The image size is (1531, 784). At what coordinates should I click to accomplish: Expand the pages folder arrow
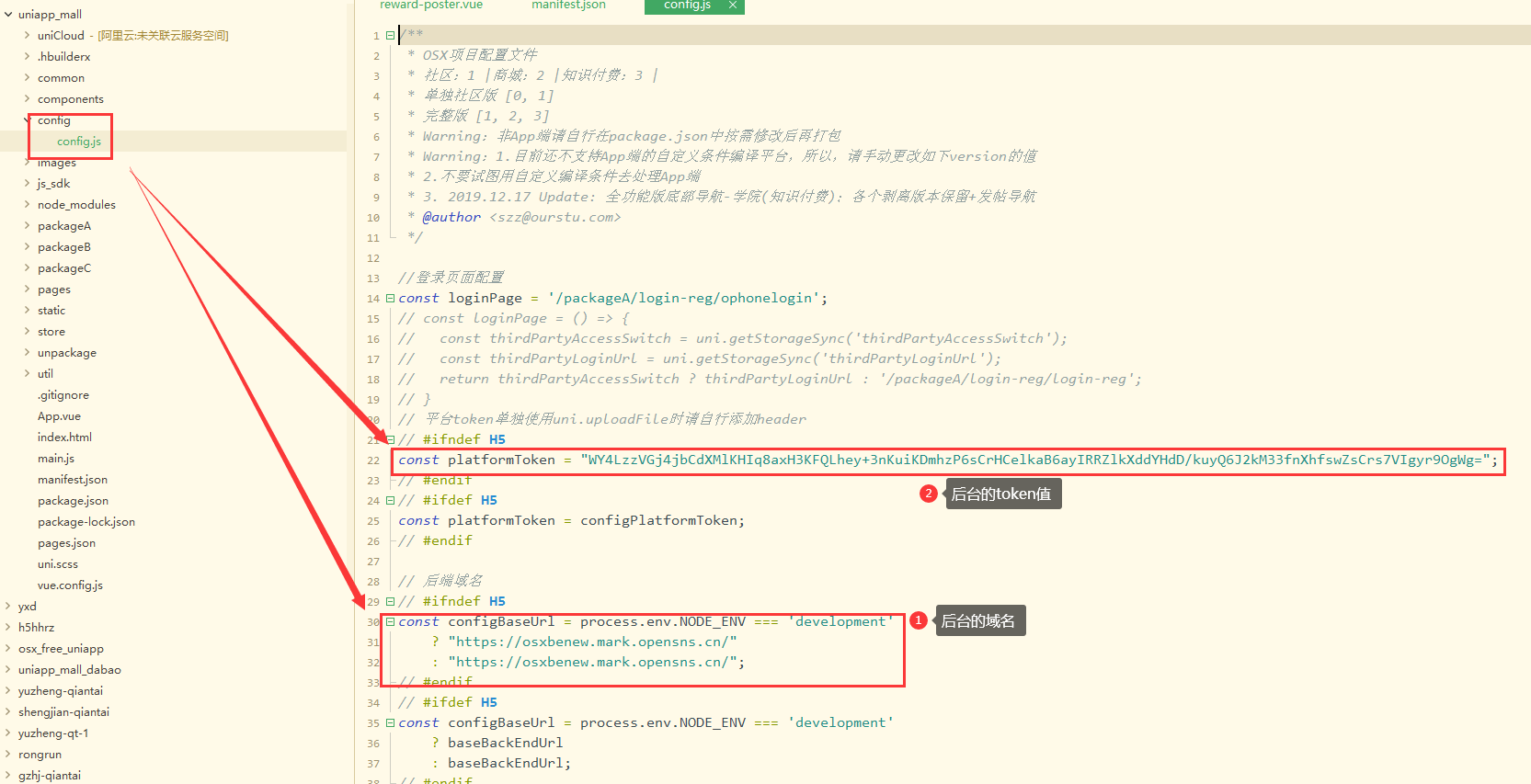(27, 290)
